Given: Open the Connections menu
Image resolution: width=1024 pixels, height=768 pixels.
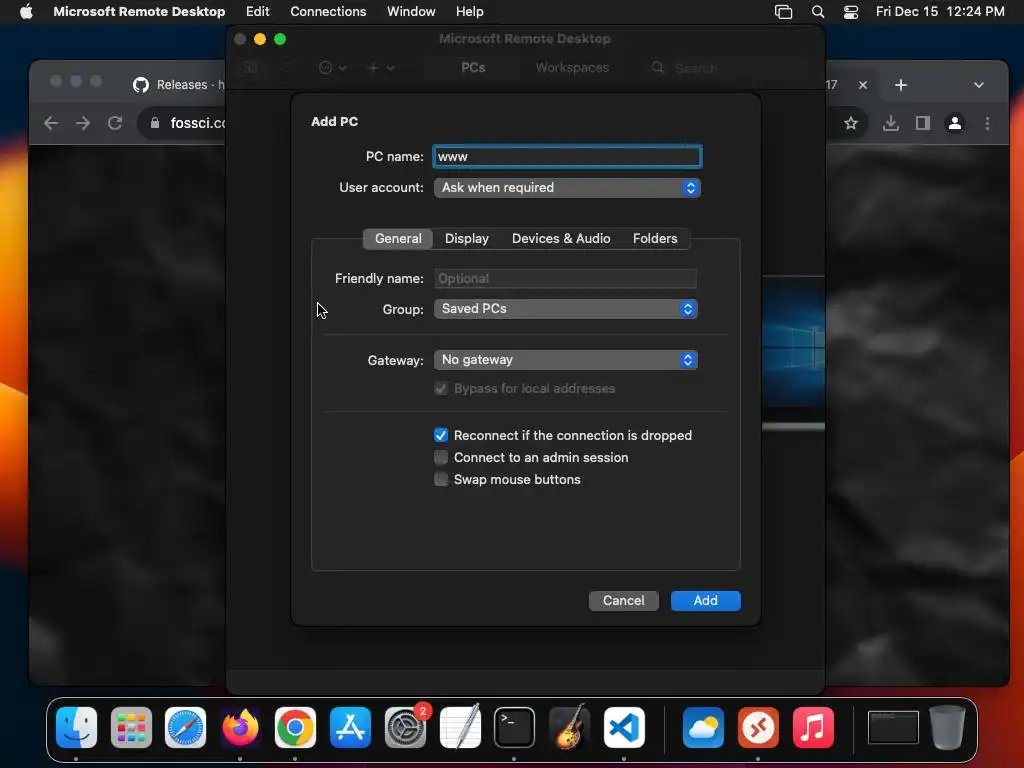Looking at the screenshot, I should tap(328, 11).
